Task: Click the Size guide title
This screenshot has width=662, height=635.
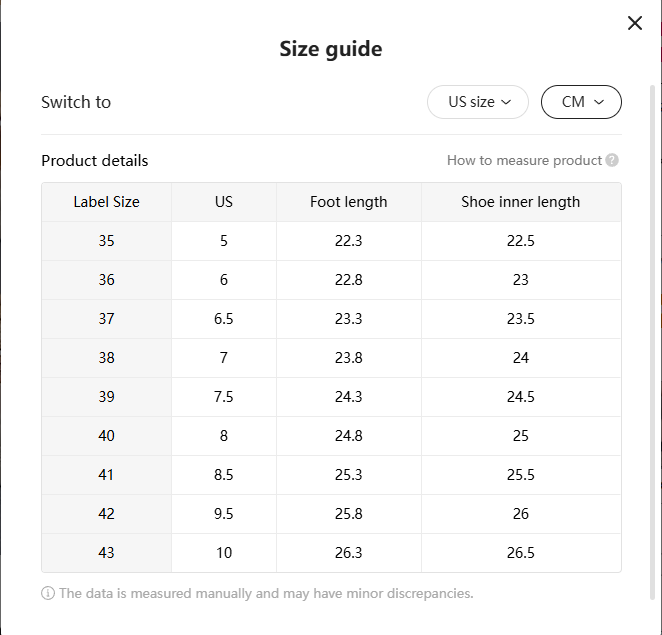Action: tap(331, 49)
